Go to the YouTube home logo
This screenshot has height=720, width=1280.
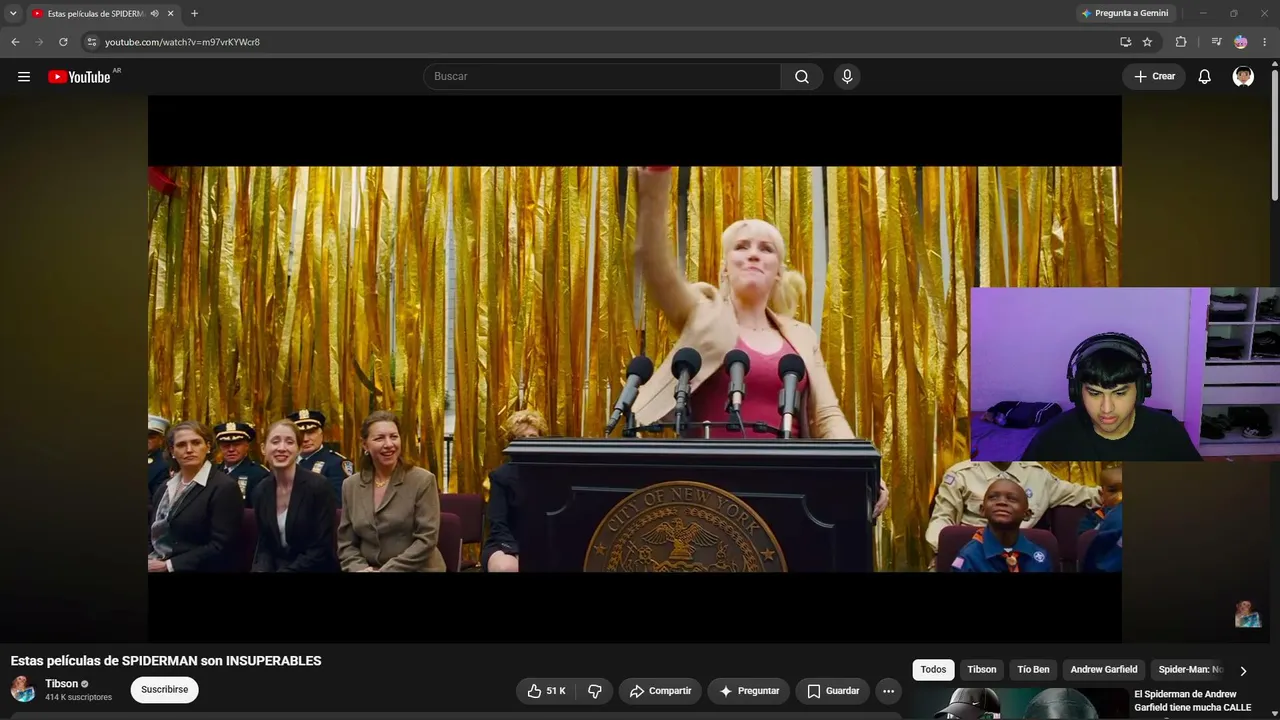[x=80, y=77]
